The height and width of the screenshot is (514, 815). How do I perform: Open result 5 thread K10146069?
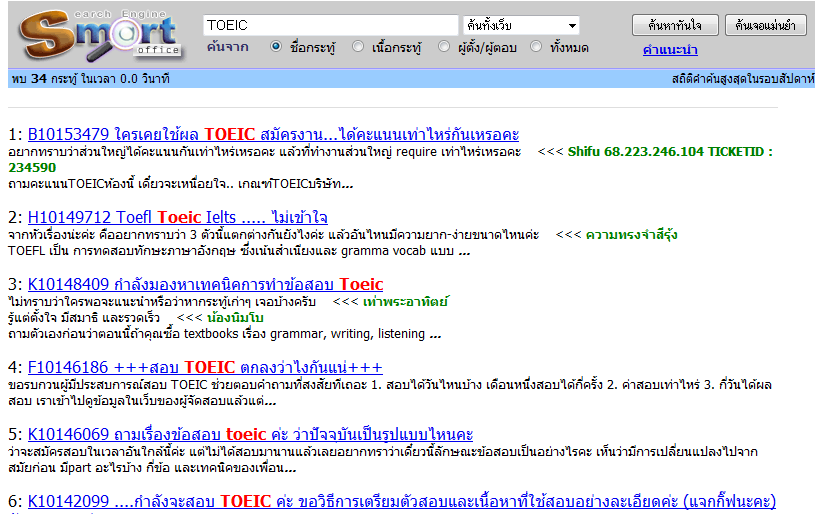[x=250, y=434]
